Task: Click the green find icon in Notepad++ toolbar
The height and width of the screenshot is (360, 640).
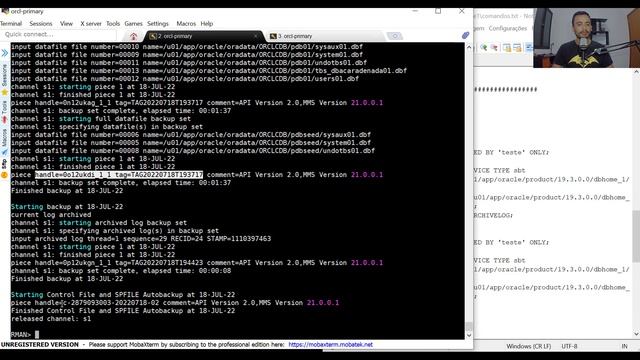Action: pos(484,48)
